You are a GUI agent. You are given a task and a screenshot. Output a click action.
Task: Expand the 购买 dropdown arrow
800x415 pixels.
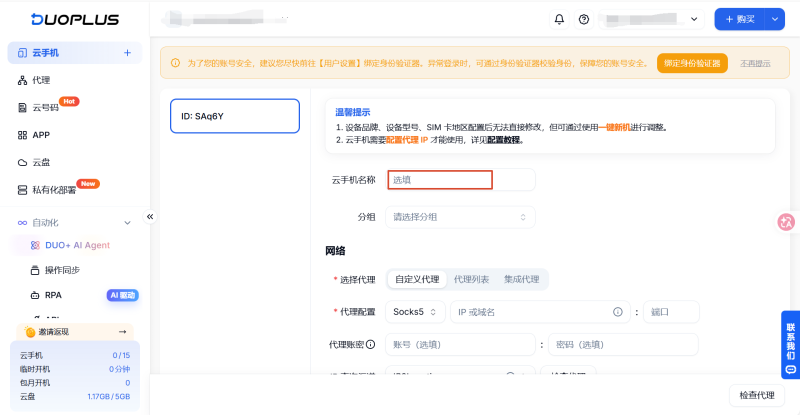774,19
